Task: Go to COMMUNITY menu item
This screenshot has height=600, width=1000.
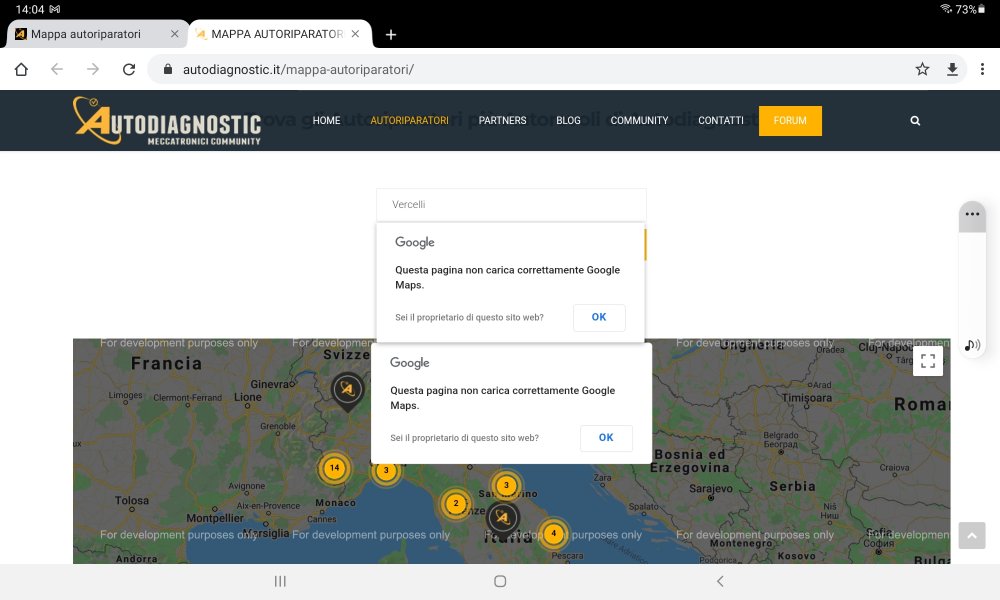Action: pos(639,120)
